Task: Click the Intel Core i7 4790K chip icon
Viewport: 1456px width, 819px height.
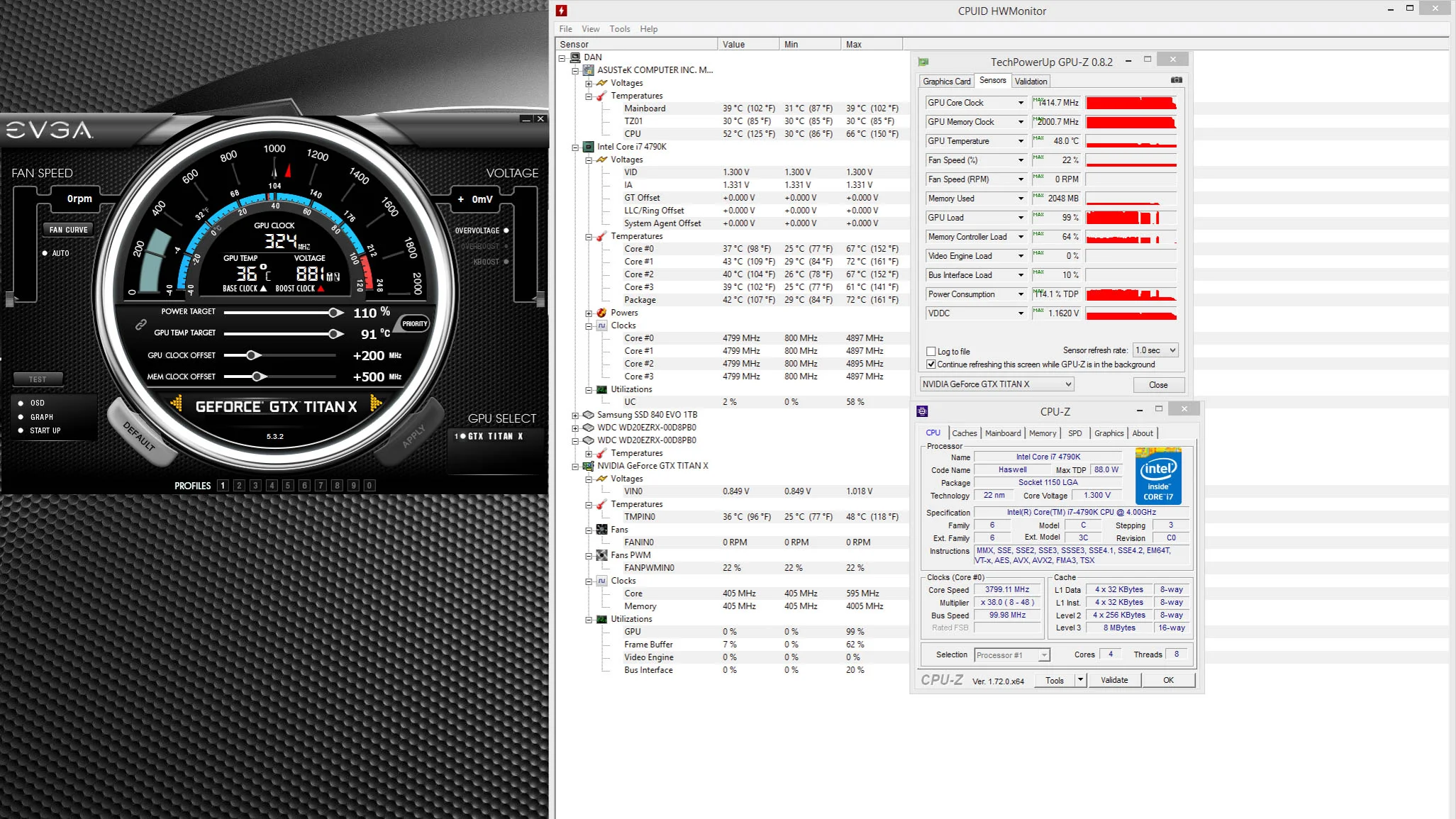Action: click(x=588, y=147)
